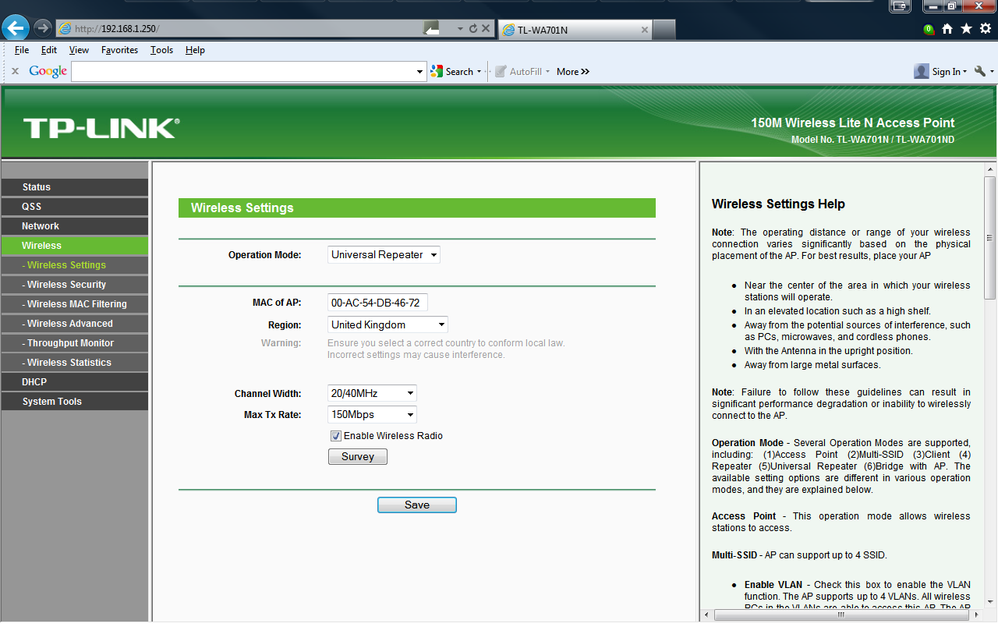Click the browser forward arrow button

(x=42, y=28)
